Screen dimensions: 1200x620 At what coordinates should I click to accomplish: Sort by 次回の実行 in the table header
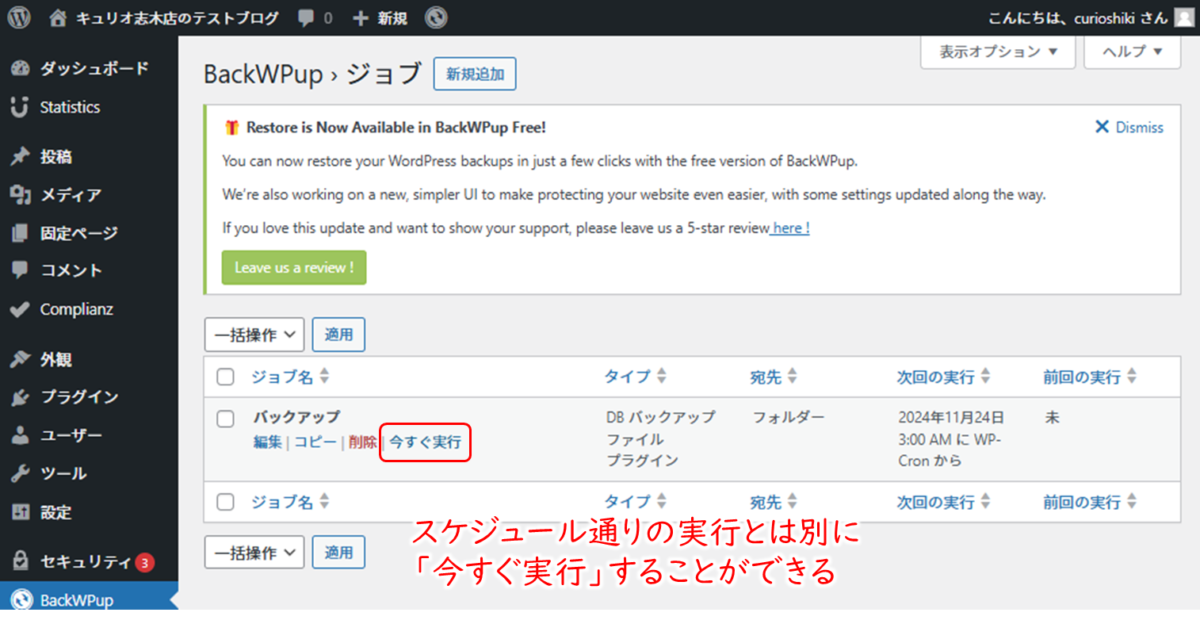(x=943, y=377)
